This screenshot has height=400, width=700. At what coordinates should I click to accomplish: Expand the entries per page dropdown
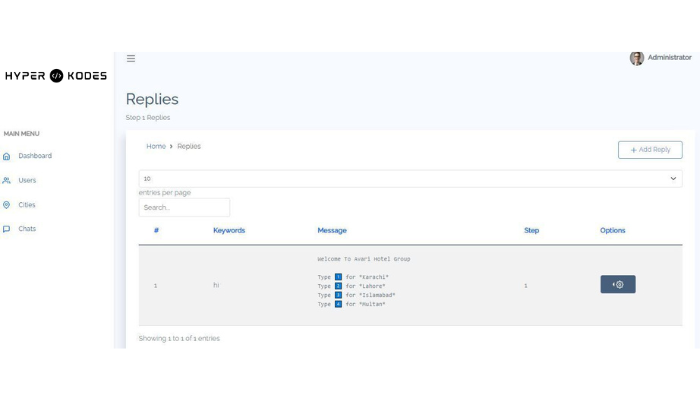410,179
